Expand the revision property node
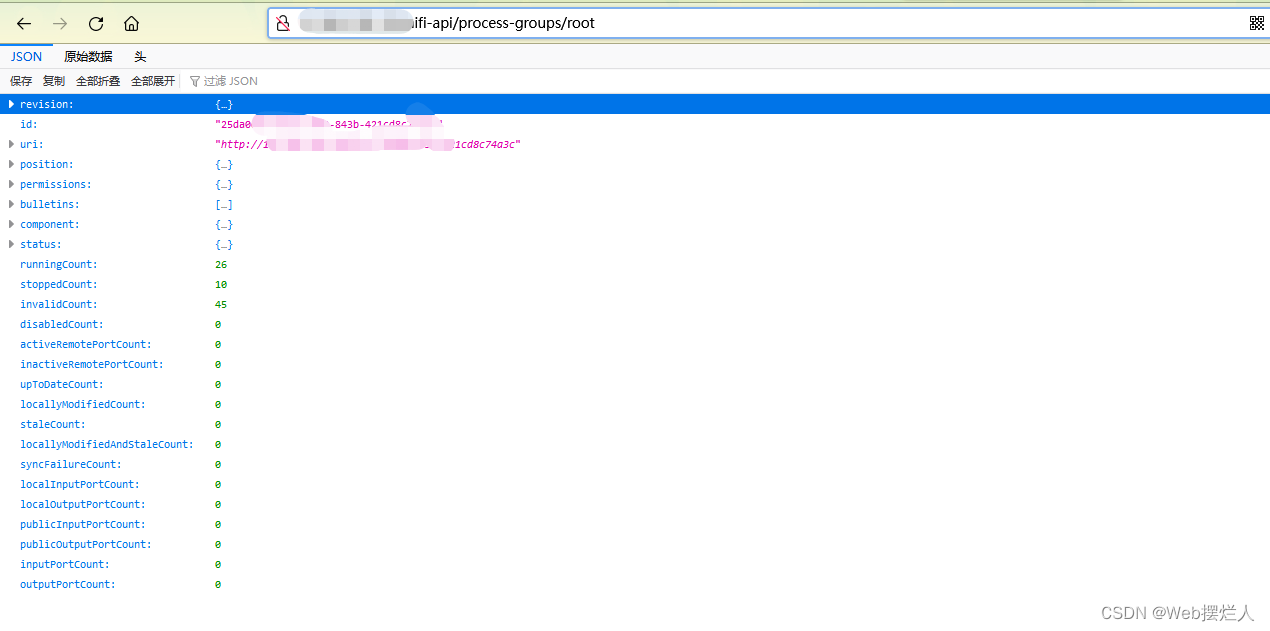Screen dimensions: 1270x631 tap(10, 103)
